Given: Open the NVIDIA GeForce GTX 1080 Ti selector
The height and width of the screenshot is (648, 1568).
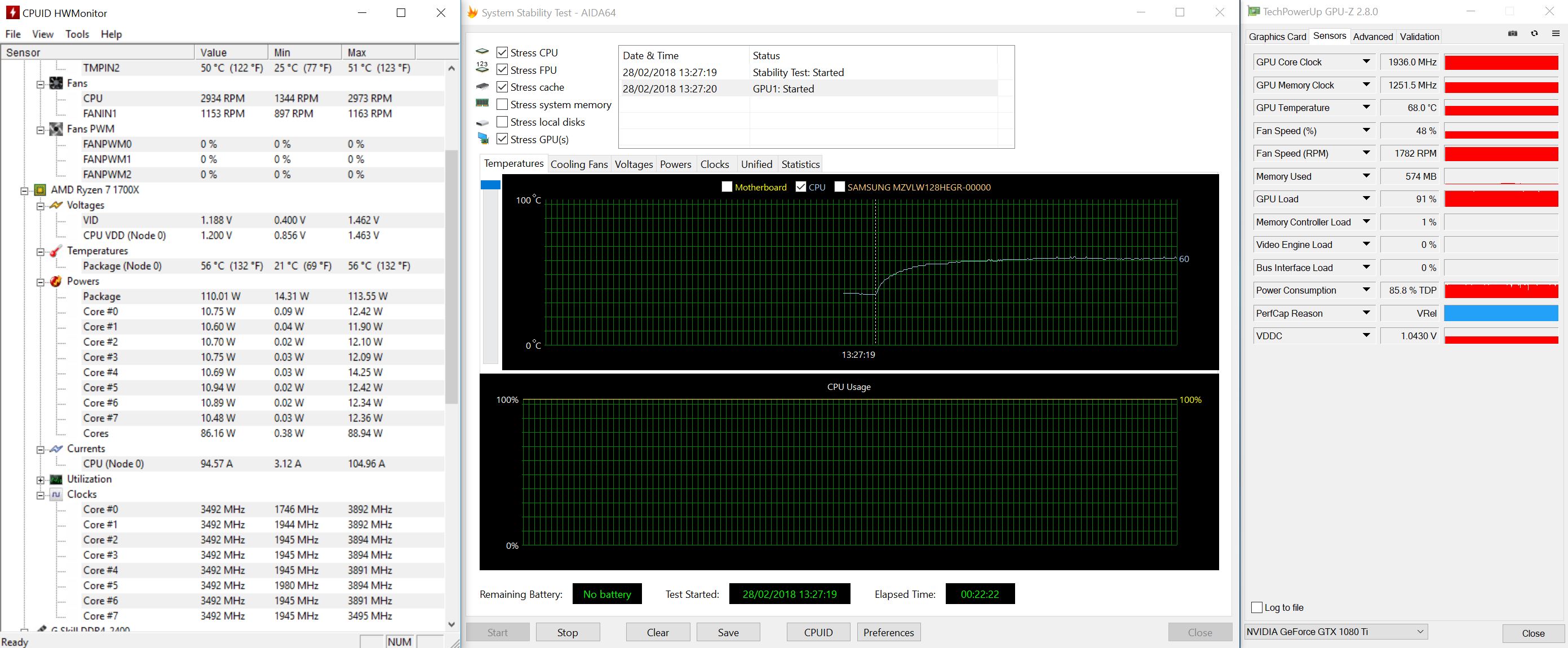Looking at the screenshot, I should pyautogui.click(x=1335, y=632).
